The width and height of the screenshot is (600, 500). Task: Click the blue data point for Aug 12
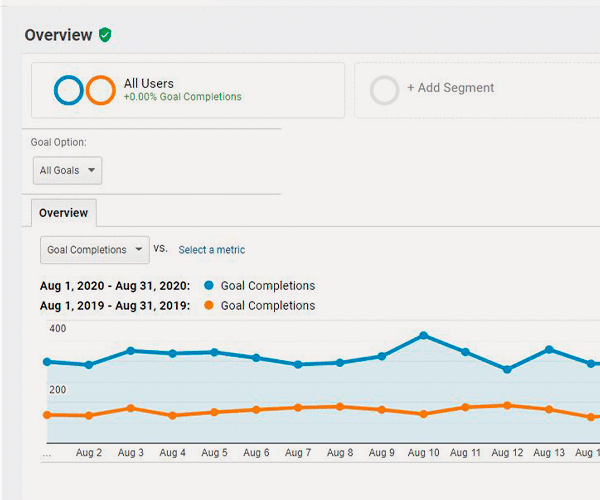[507, 369]
